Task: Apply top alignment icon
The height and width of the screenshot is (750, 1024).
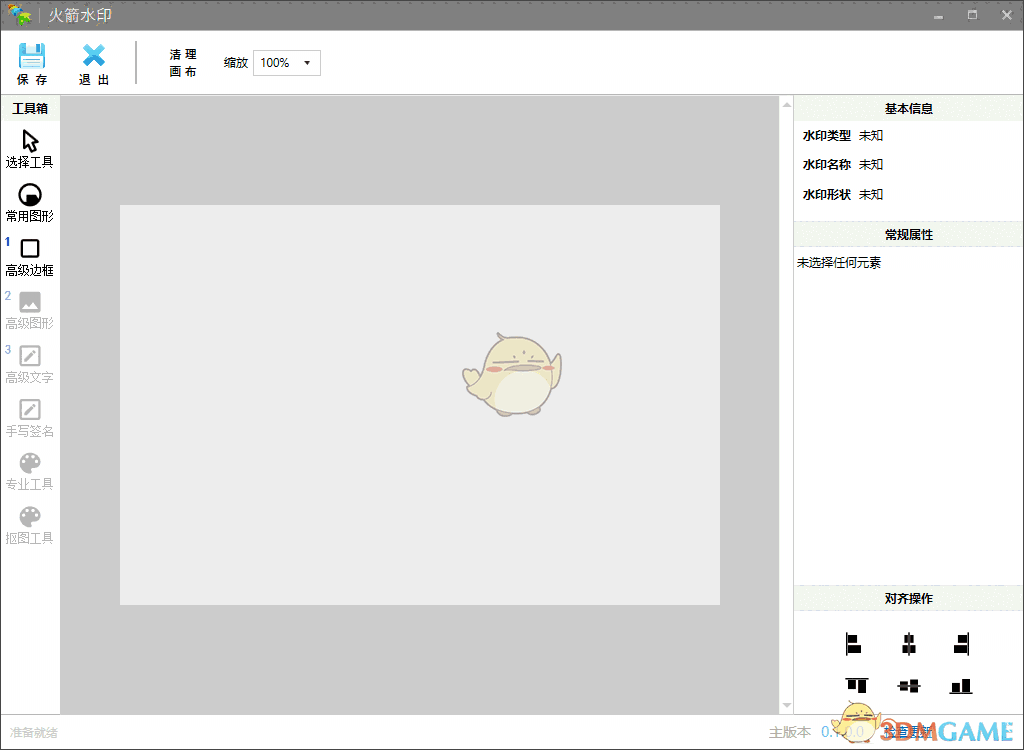Action: pyautogui.click(x=856, y=686)
